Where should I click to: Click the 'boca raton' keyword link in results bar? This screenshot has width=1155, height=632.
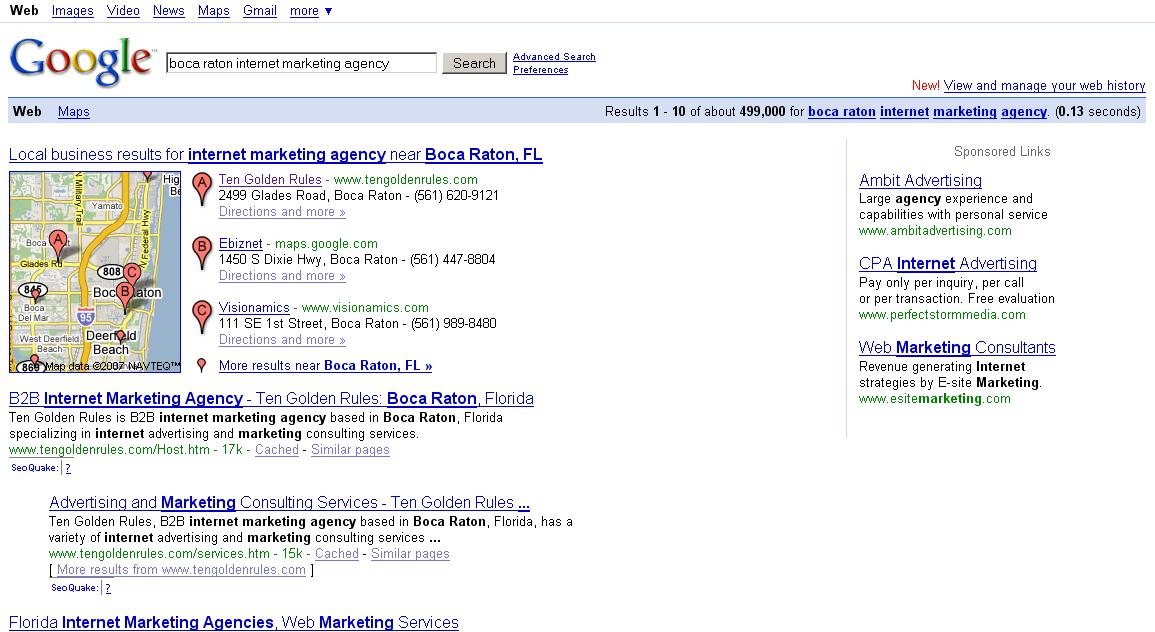[842, 111]
